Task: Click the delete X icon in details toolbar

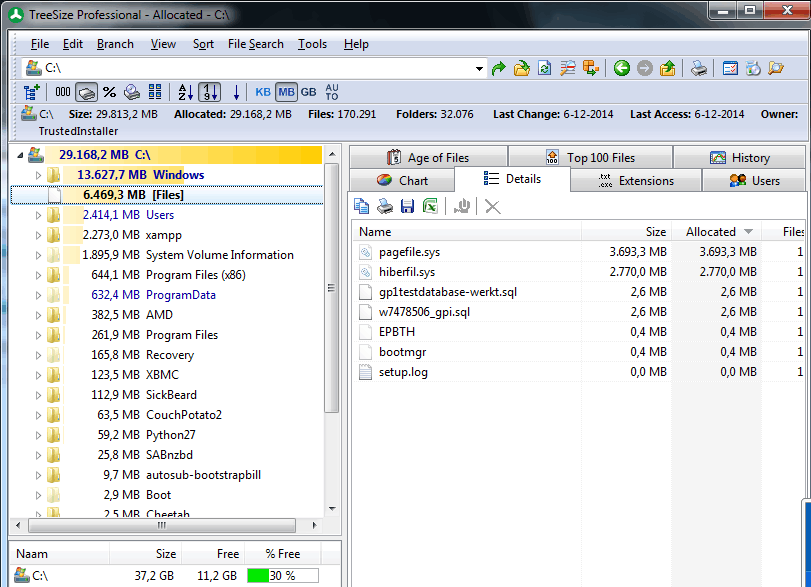Action: [492, 206]
